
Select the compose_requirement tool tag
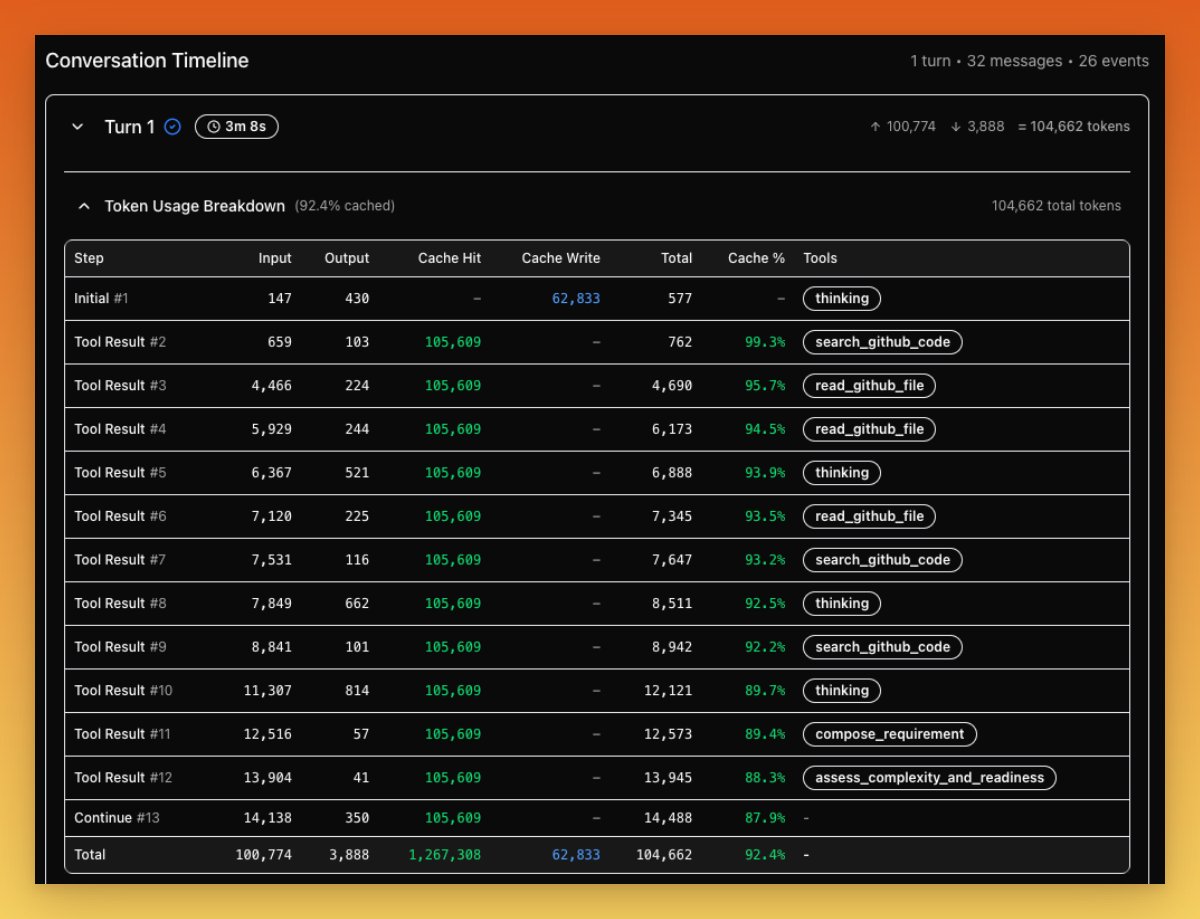[889, 734]
